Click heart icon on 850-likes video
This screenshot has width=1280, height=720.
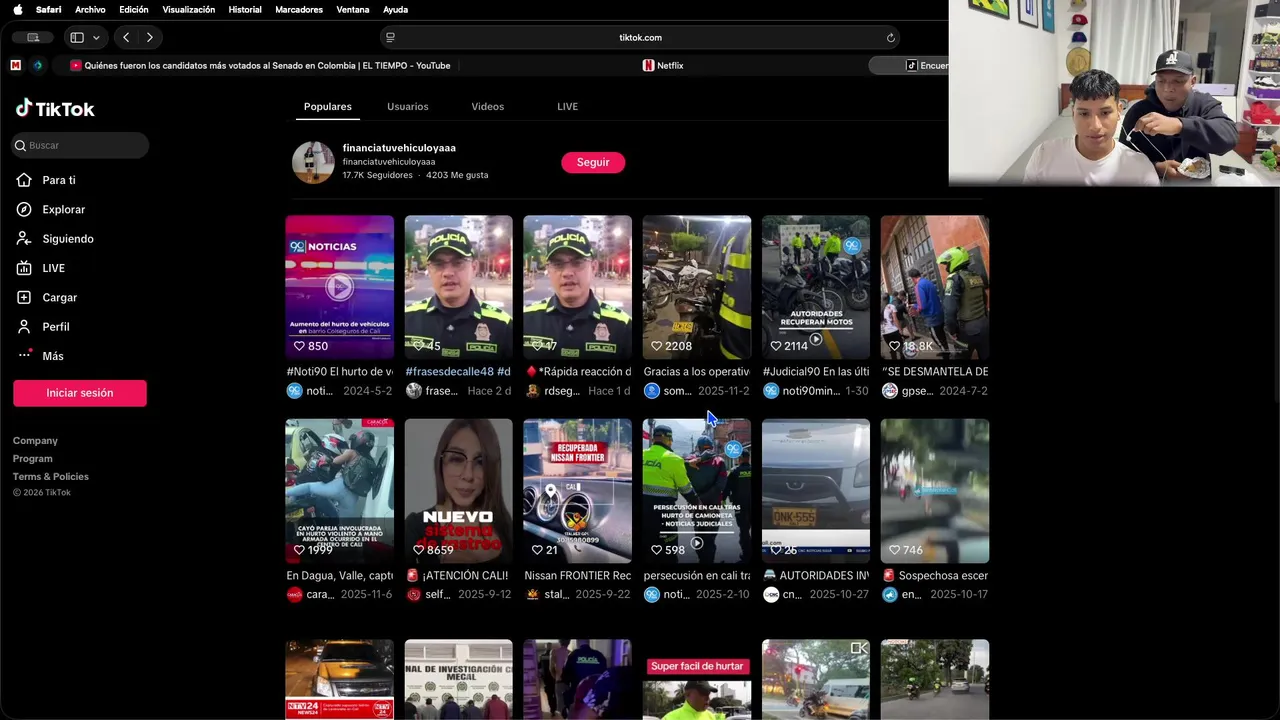point(299,346)
